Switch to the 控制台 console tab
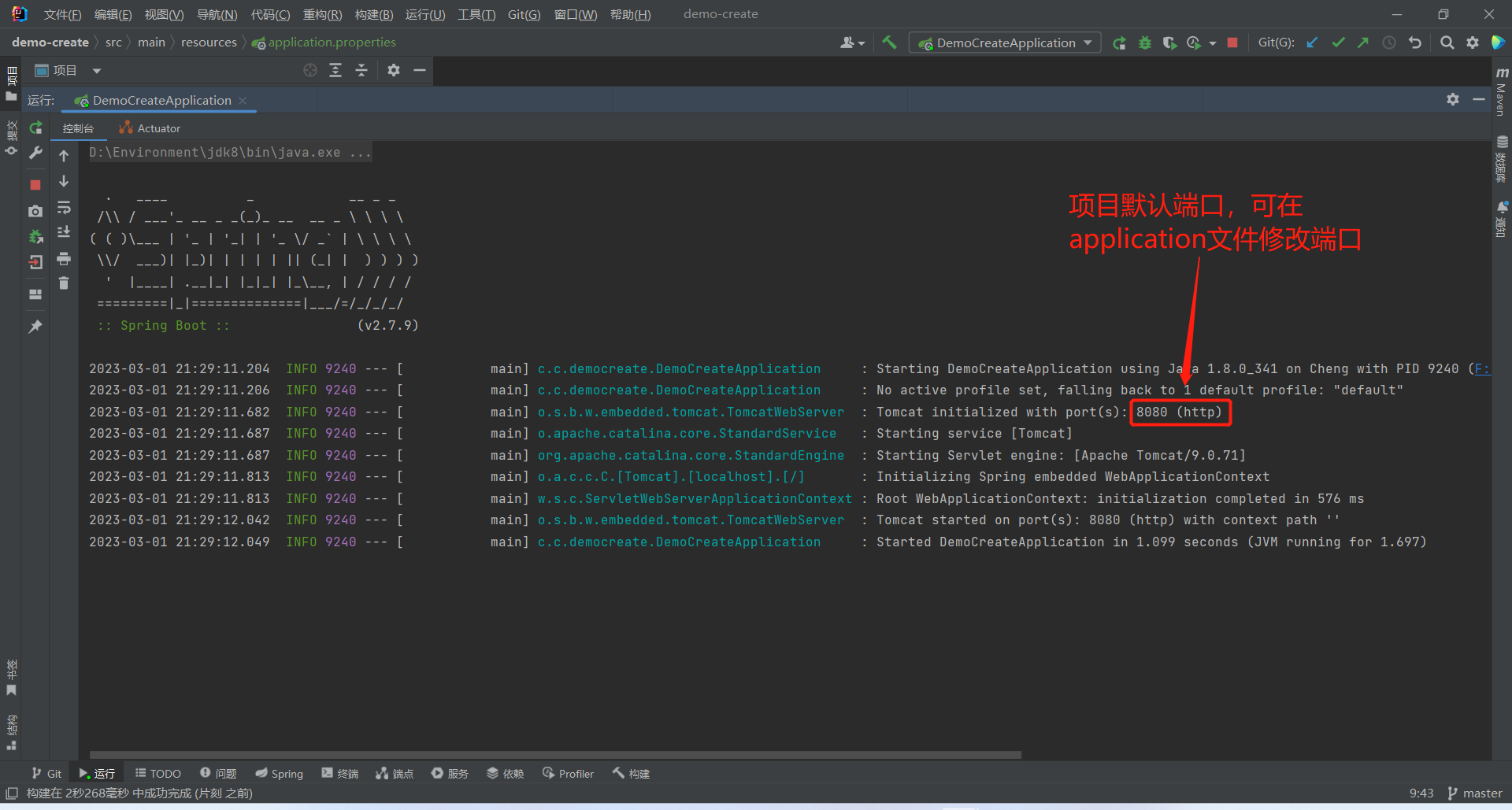 click(78, 128)
